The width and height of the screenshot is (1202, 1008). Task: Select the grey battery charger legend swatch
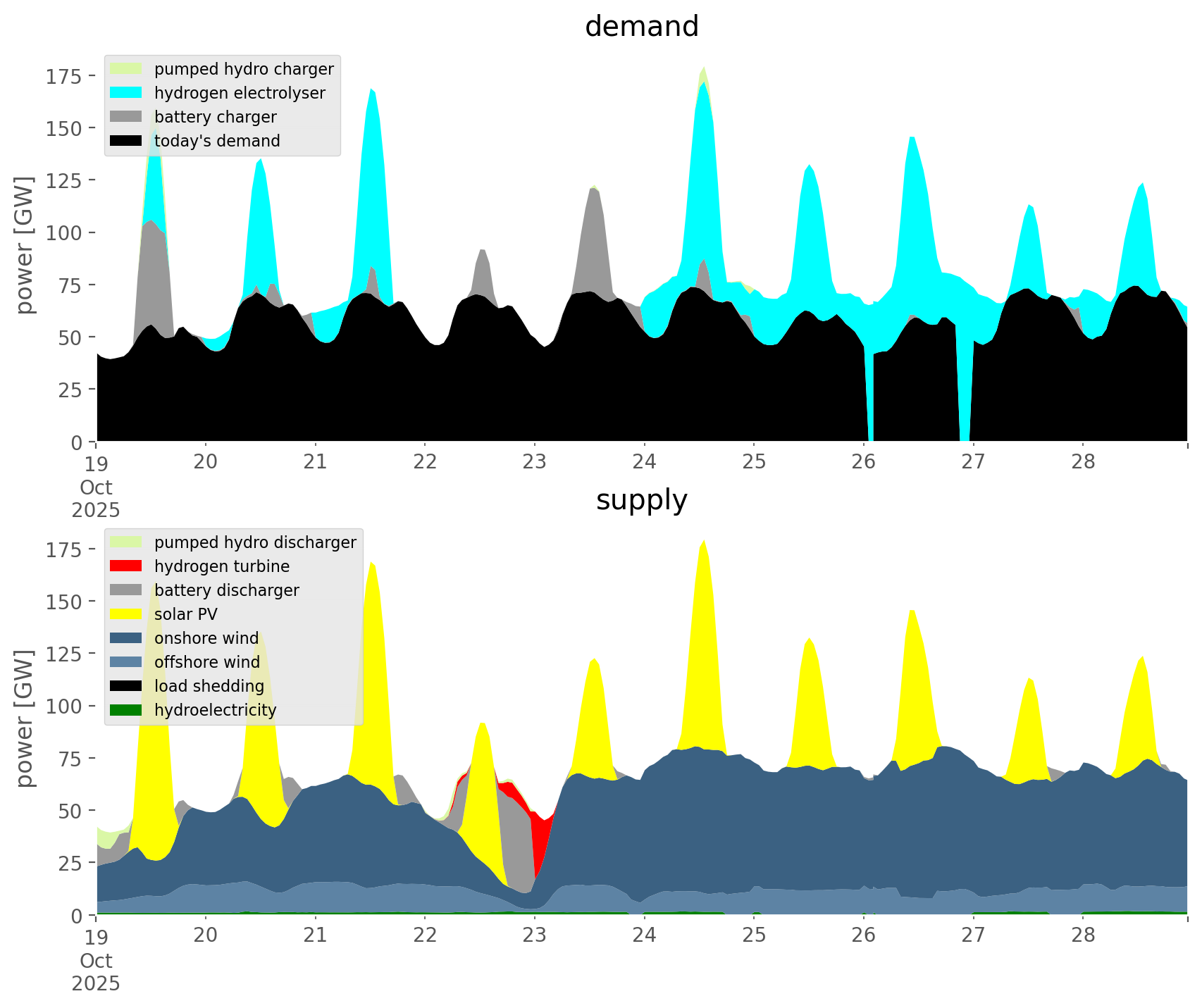(127, 117)
